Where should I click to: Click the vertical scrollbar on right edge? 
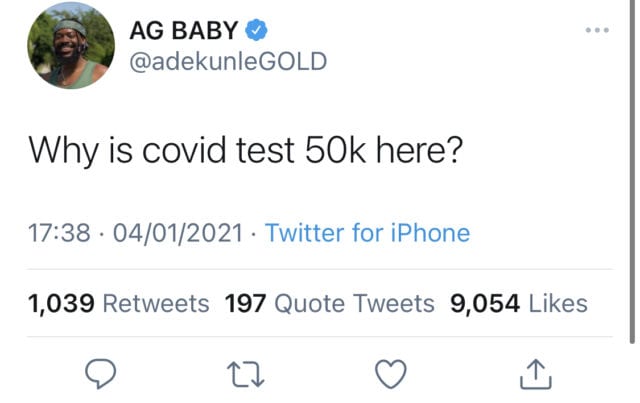[632, 171]
